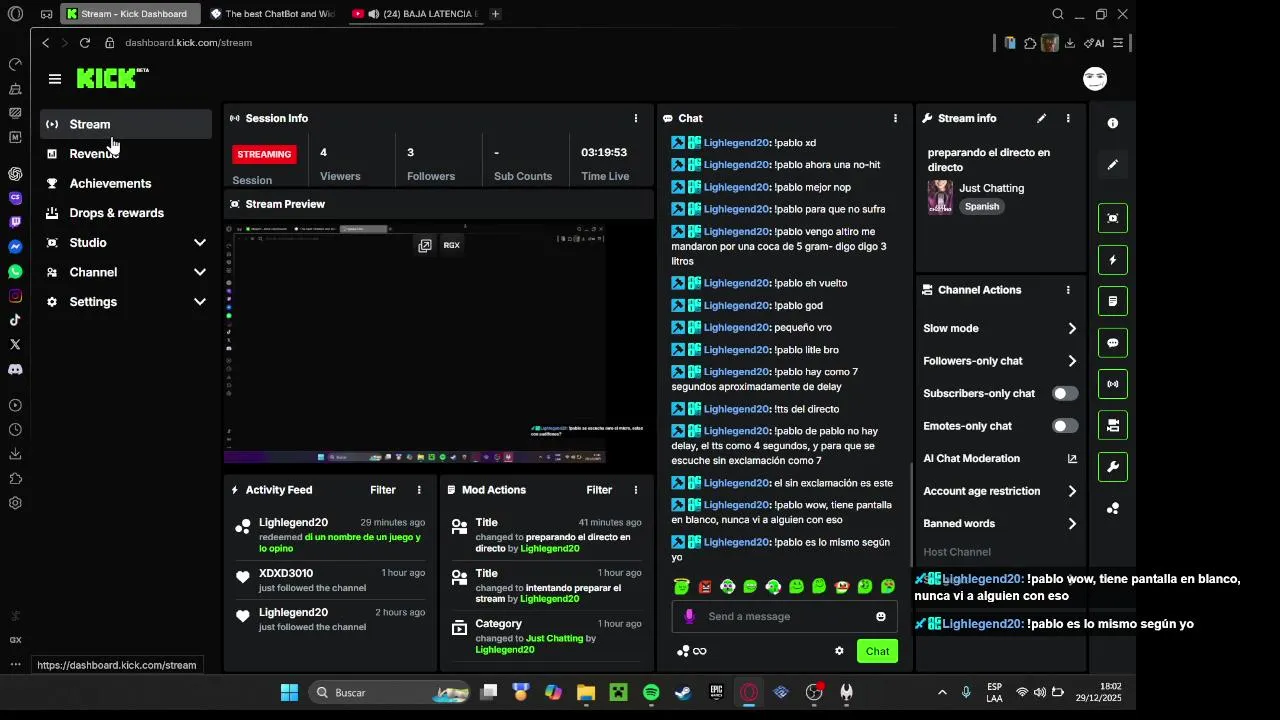Viewport: 1280px width, 720px height.
Task: Open chat settings gear icon
Action: tap(839, 651)
